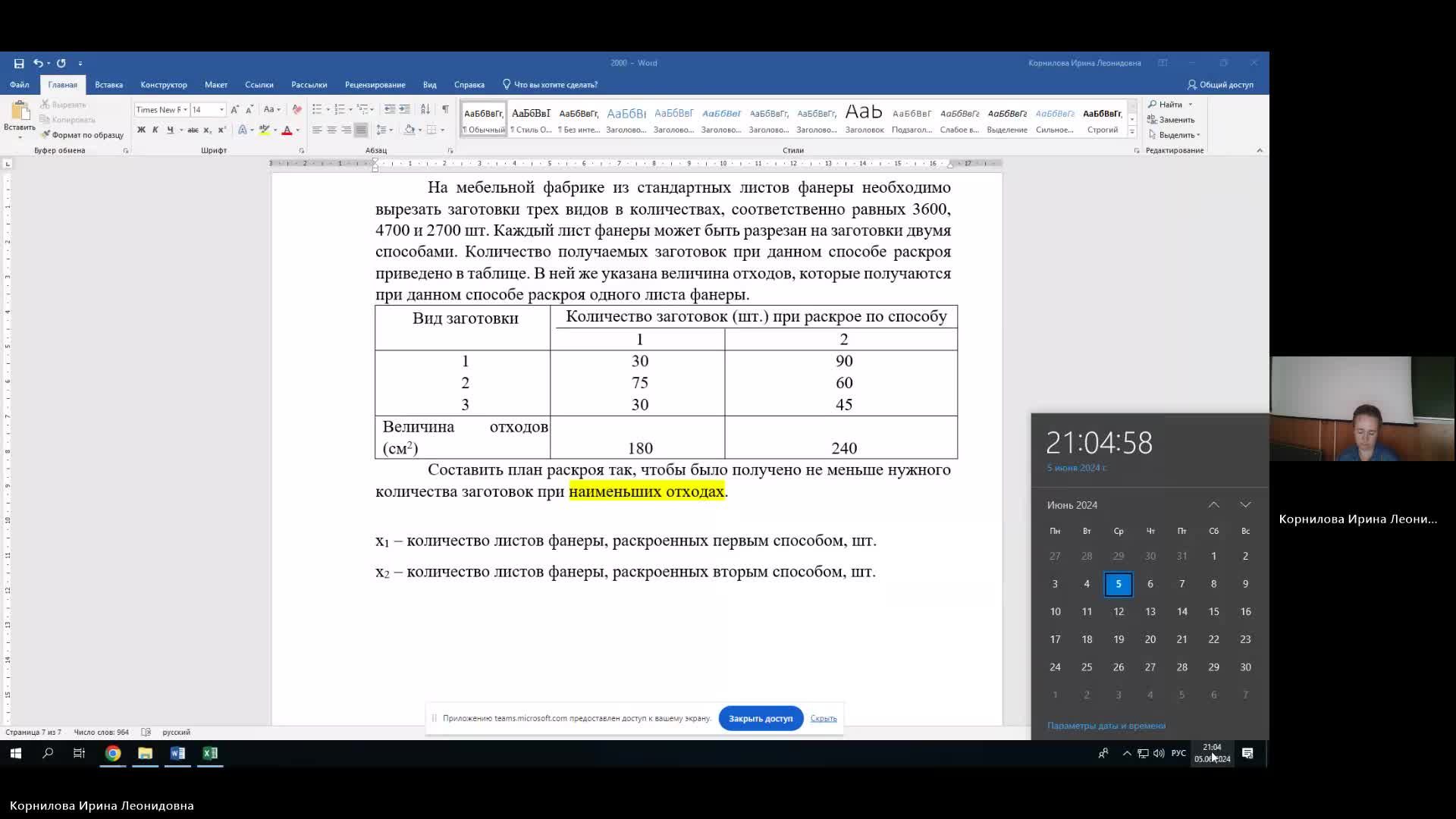The width and height of the screenshot is (1456, 819).
Task: Expand the Styles gallery more arrow
Action: click(x=1132, y=132)
